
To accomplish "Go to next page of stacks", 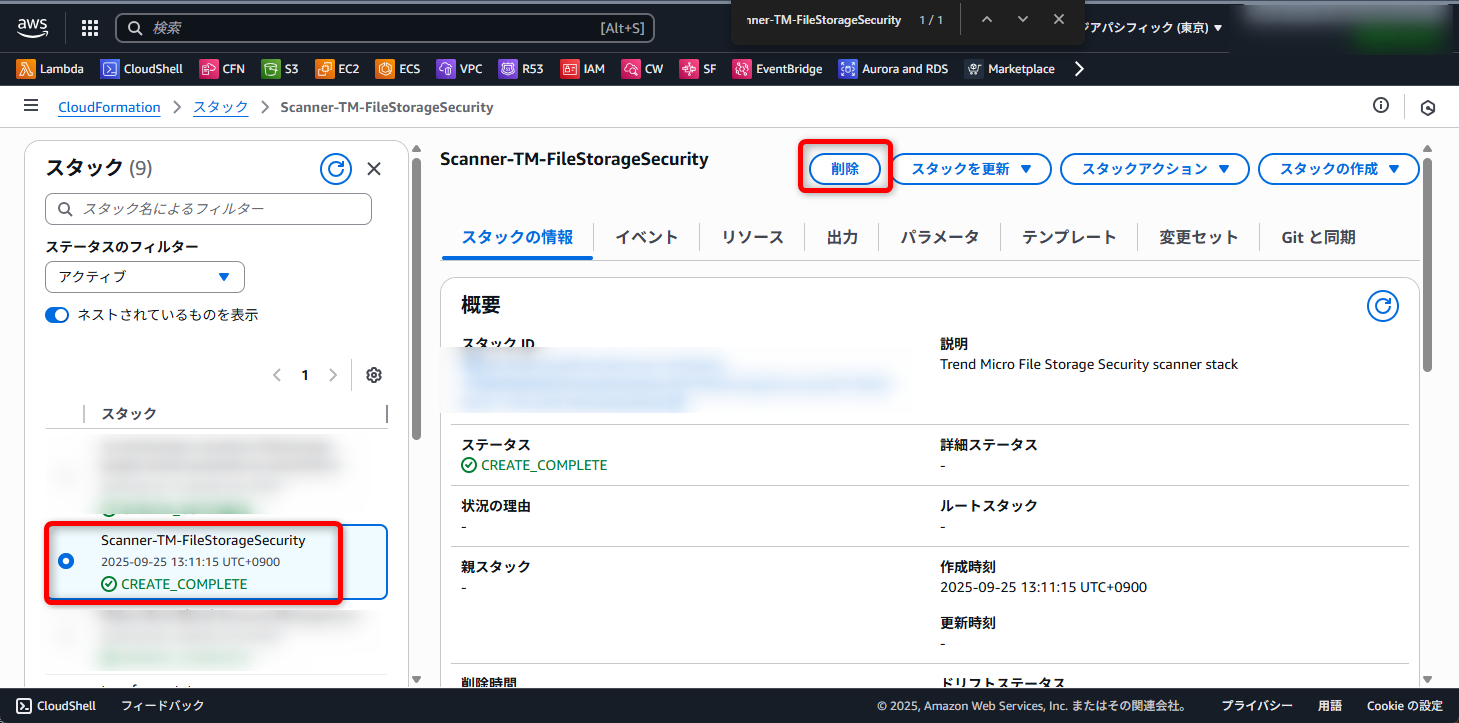I will pos(333,375).
